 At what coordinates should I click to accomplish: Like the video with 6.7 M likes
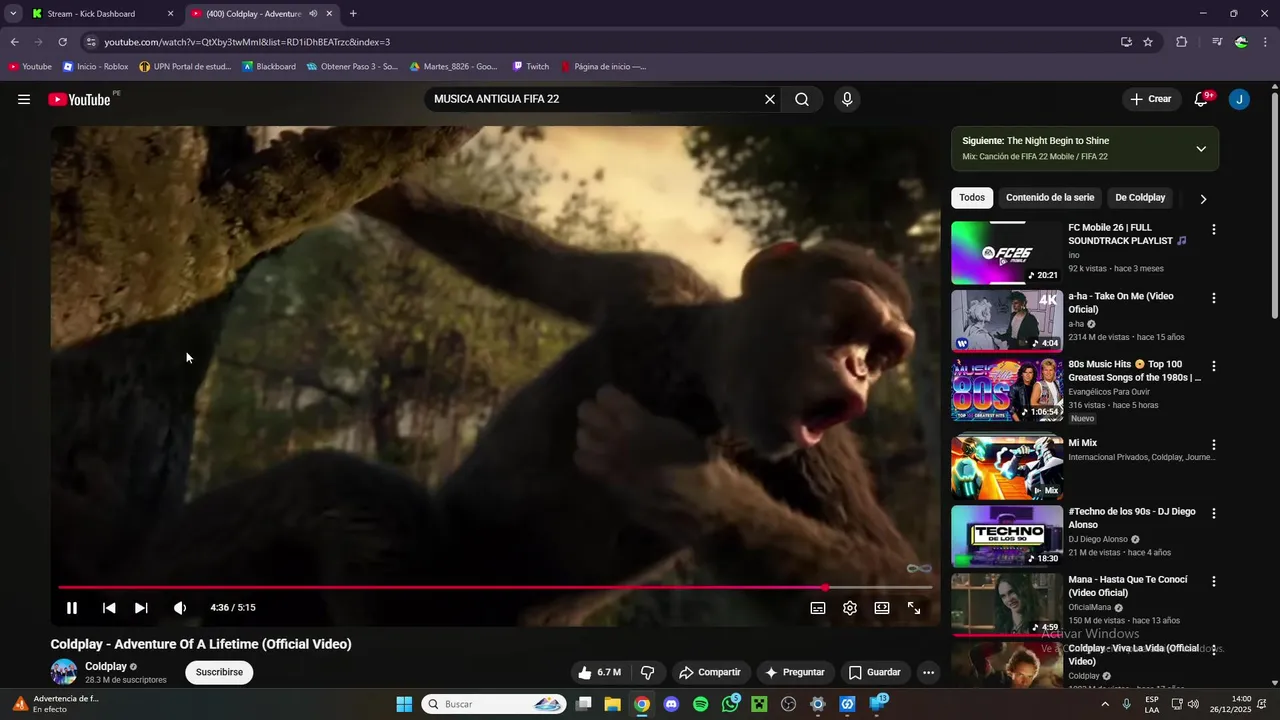tap(599, 672)
